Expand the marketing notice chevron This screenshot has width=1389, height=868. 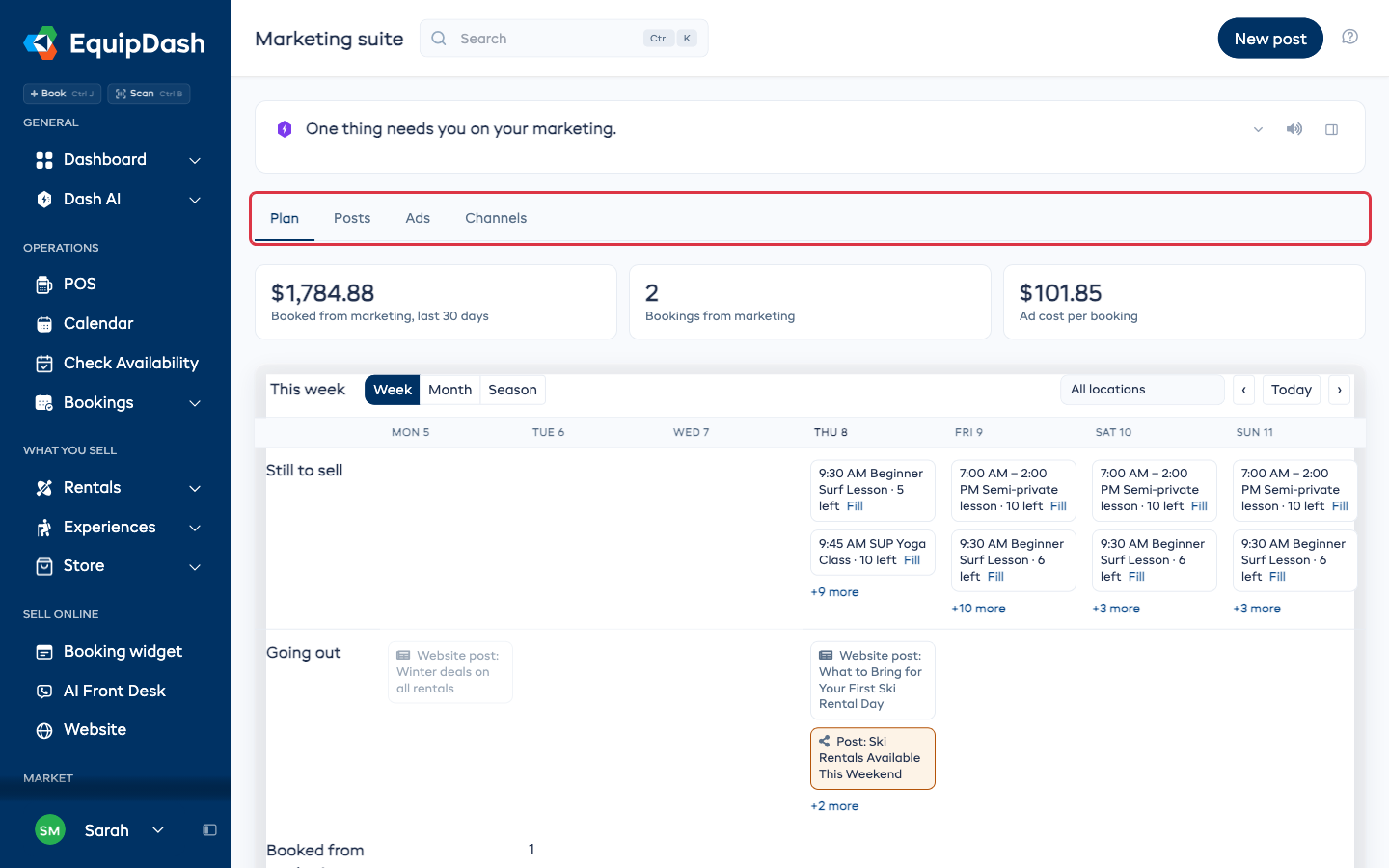(1258, 129)
